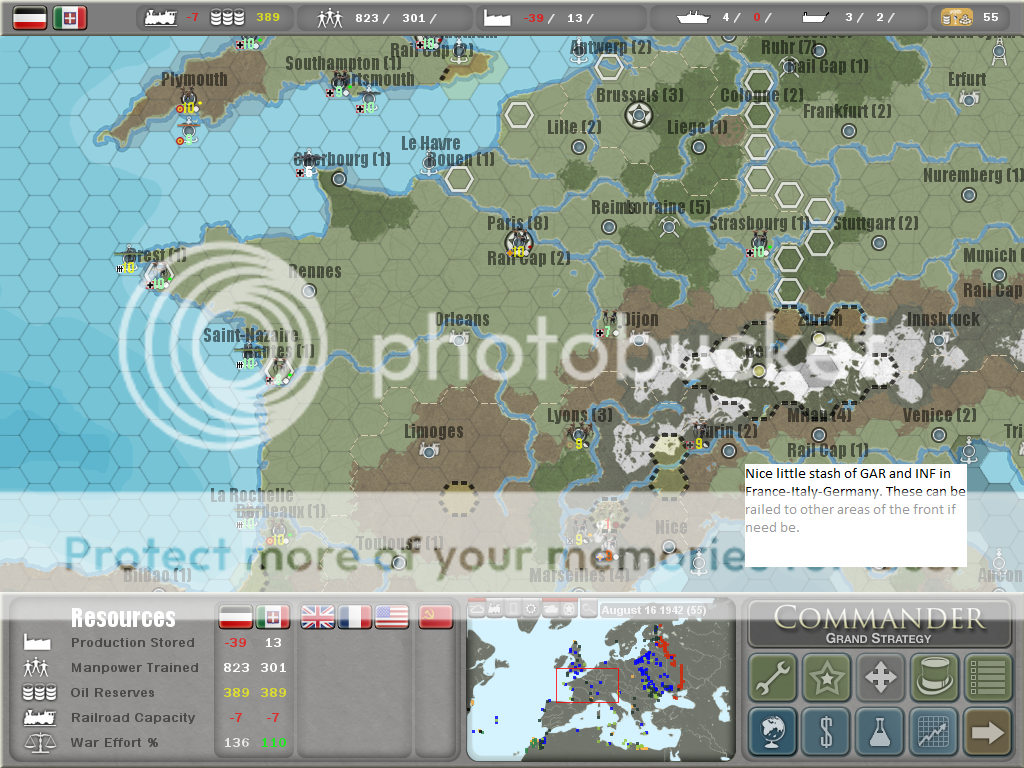The image size is (1024, 768).
Task: Open the wrench options menu
Action: (773, 678)
